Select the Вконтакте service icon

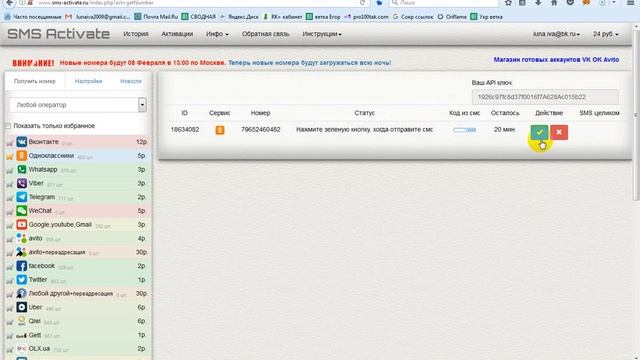(22, 142)
